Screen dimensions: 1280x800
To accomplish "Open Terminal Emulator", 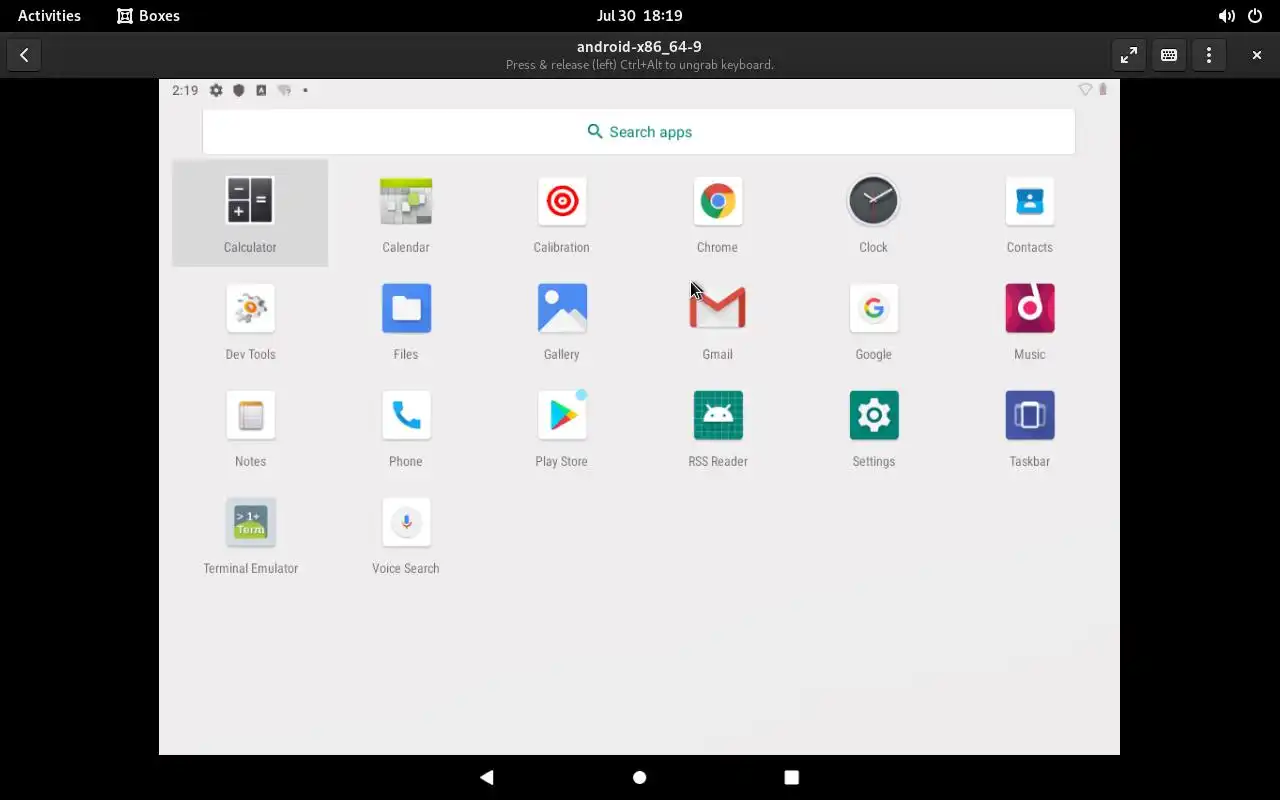I will (250, 534).
